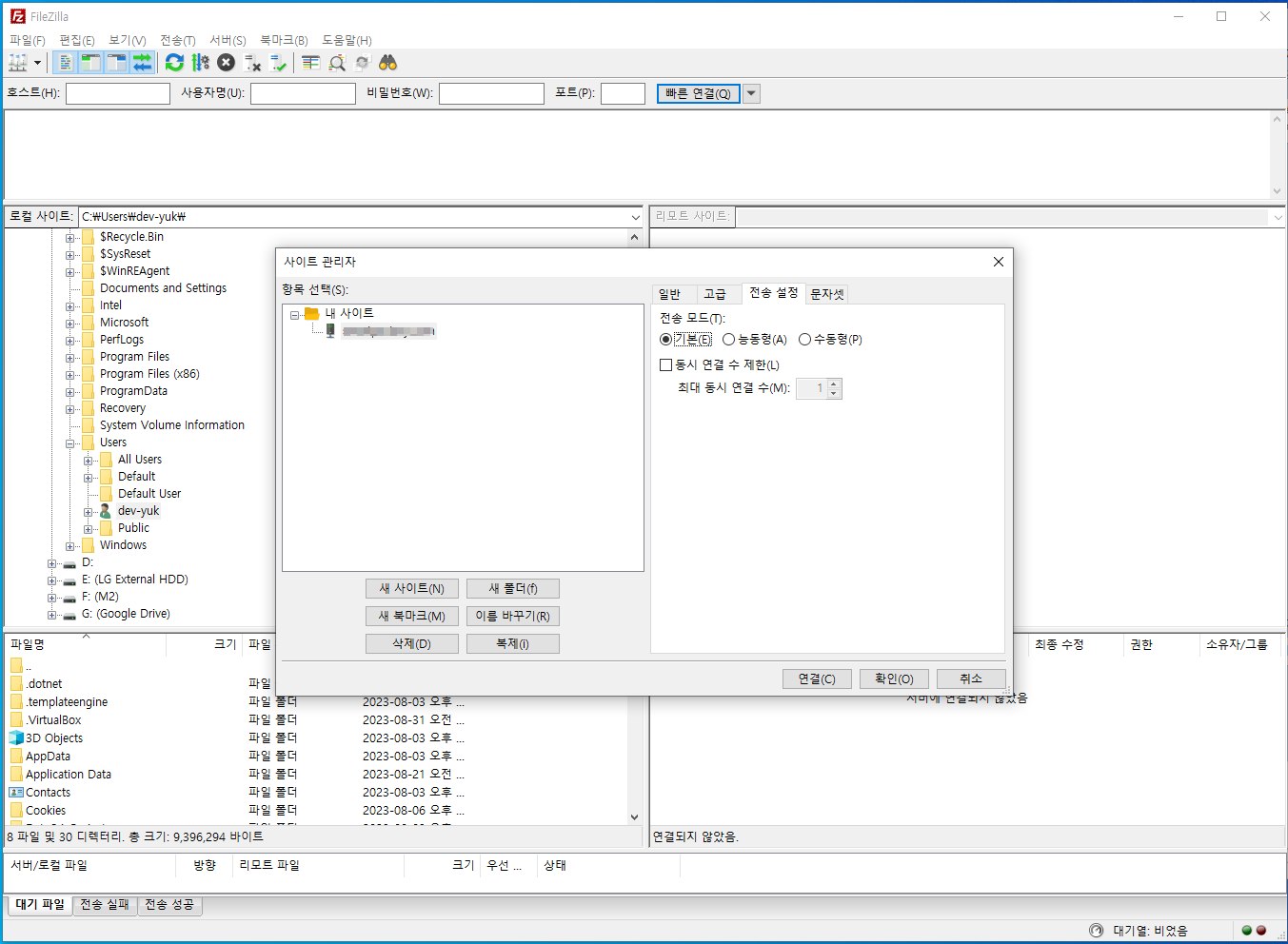Image resolution: width=1288 pixels, height=944 pixels.
Task: Expand the G: (Google Drive) drive
Action: point(52,615)
